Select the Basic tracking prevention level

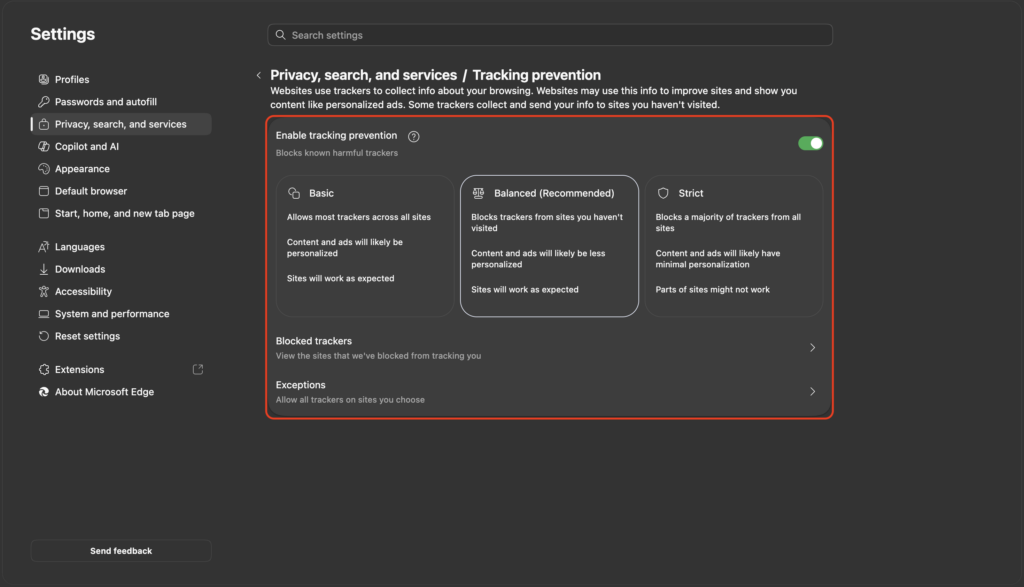click(x=365, y=246)
